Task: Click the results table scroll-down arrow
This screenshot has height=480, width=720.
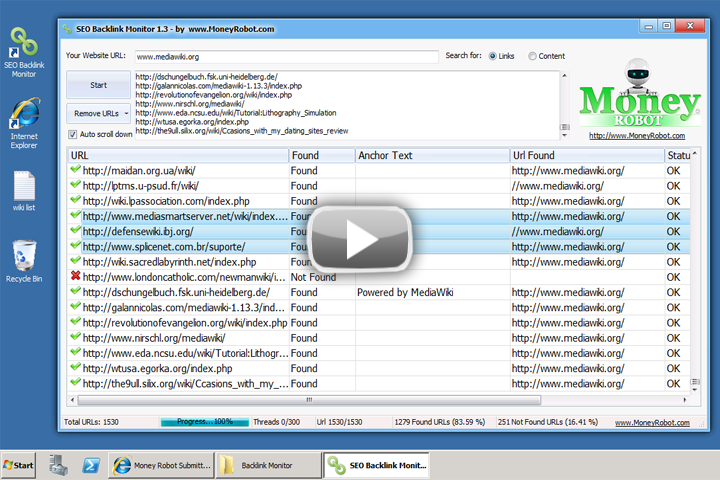Action: coord(695,390)
